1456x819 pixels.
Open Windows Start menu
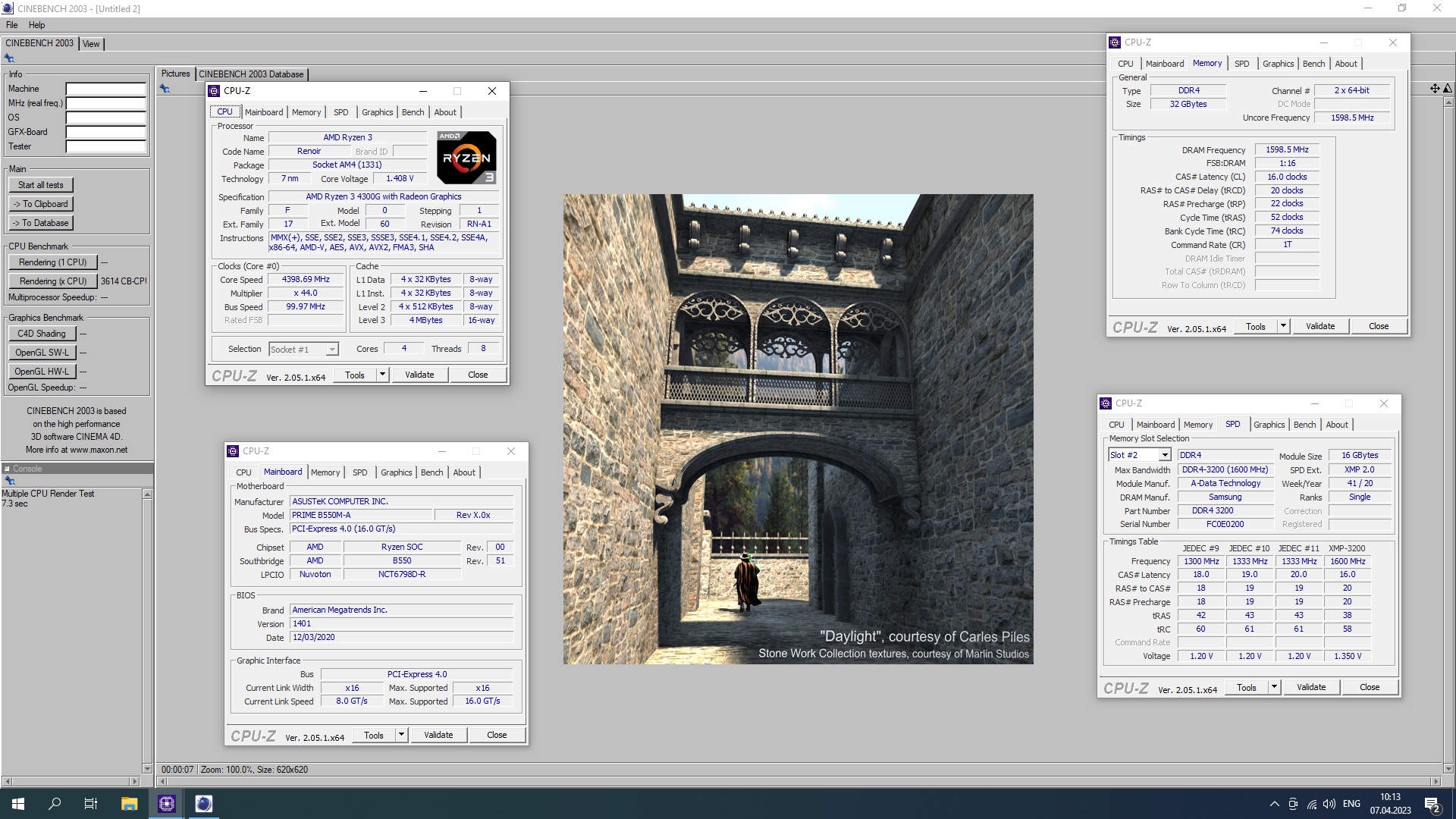[x=18, y=804]
